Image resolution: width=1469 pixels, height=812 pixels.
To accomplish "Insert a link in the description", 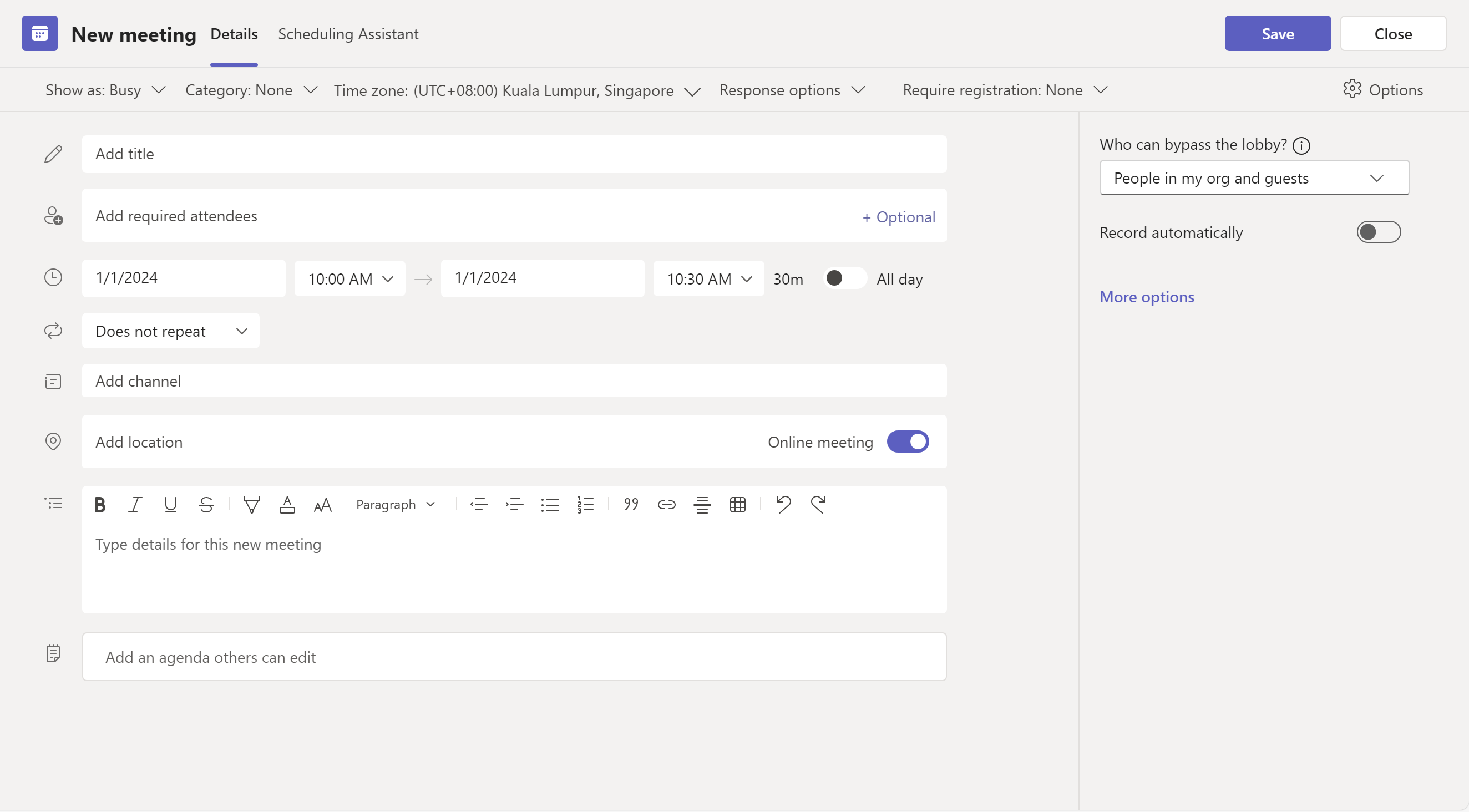I will pos(666,505).
